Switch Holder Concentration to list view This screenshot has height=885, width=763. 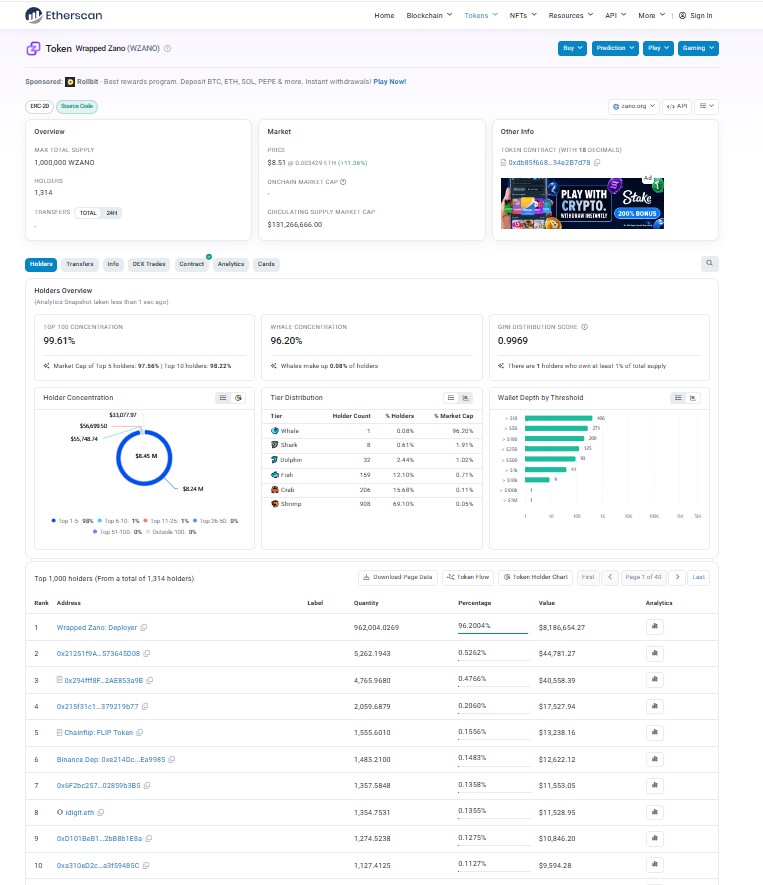click(x=223, y=398)
